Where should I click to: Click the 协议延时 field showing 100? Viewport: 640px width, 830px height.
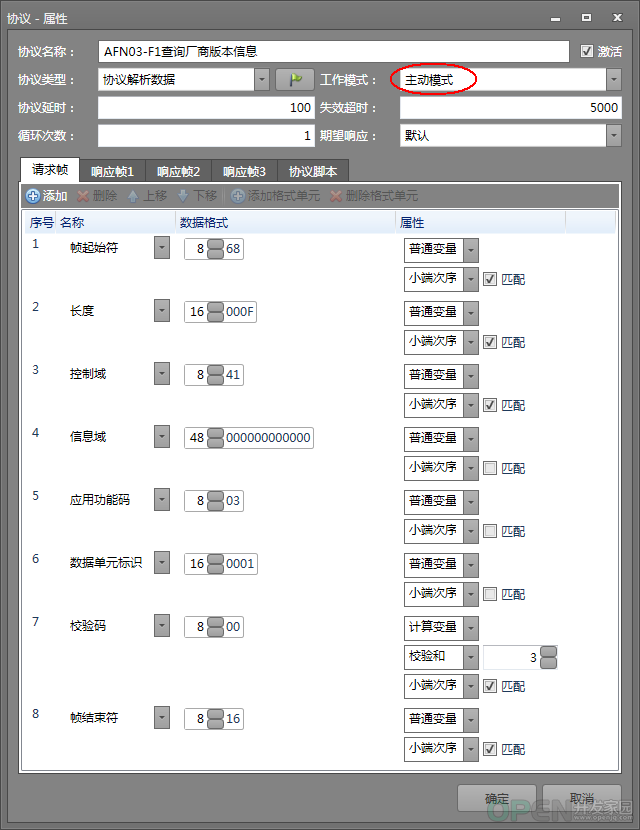(x=206, y=107)
